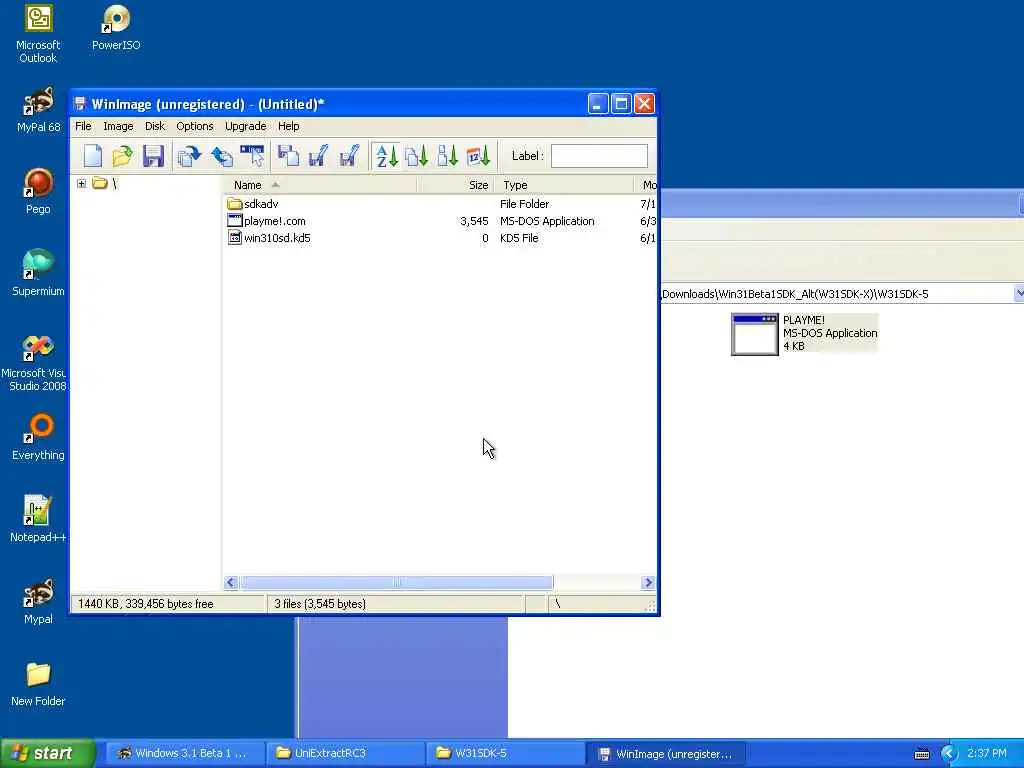The image size is (1024, 768).
Task: Open the Mypal desktop icon
Action: [x=38, y=601]
